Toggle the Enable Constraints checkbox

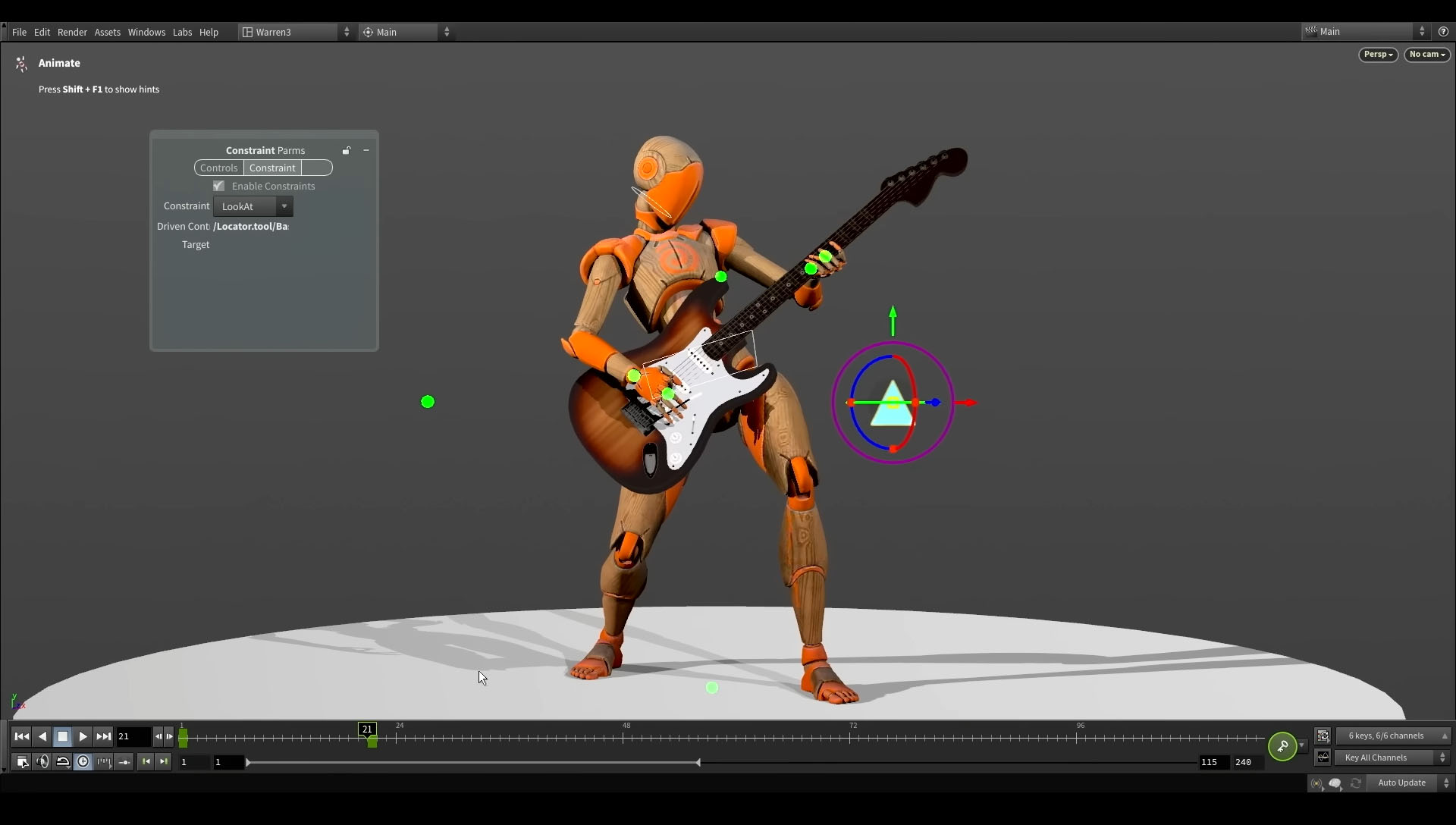coord(218,186)
